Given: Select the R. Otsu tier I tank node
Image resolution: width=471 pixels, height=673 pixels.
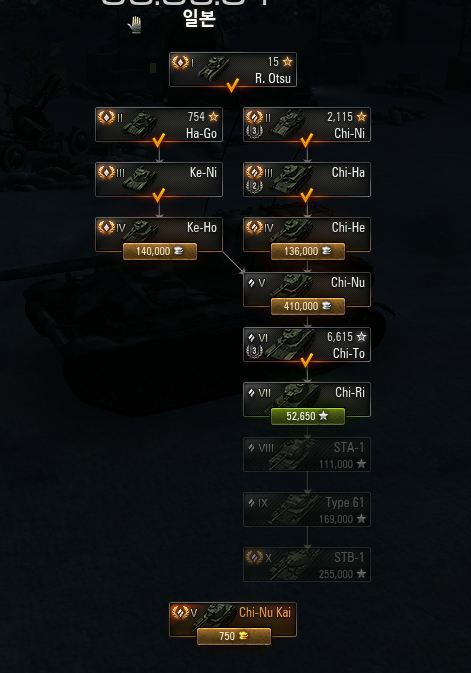Looking at the screenshot, I should 233,70.
